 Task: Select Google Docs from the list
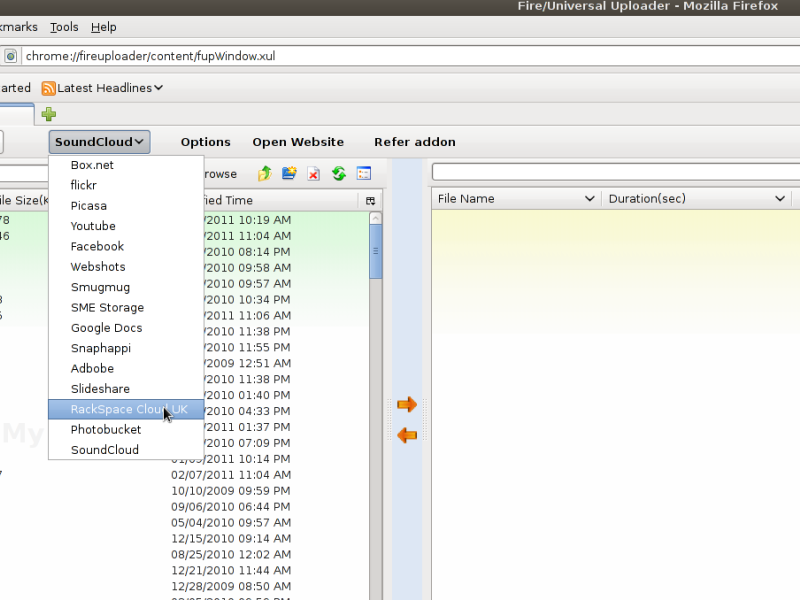point(126,328)
